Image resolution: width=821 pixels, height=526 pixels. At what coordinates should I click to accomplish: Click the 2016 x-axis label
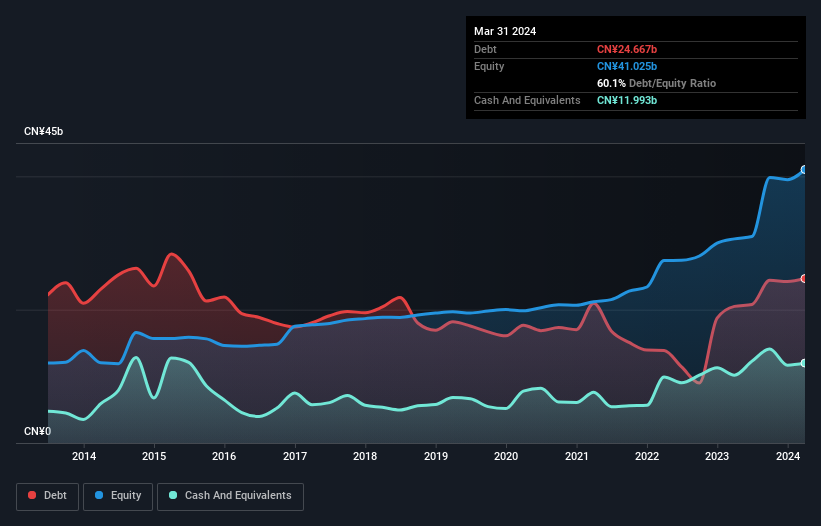224,456
